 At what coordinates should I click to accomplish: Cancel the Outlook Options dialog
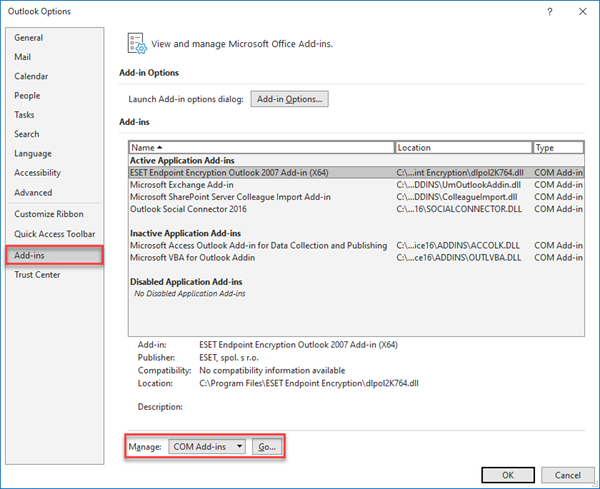(x=567, y=475)
